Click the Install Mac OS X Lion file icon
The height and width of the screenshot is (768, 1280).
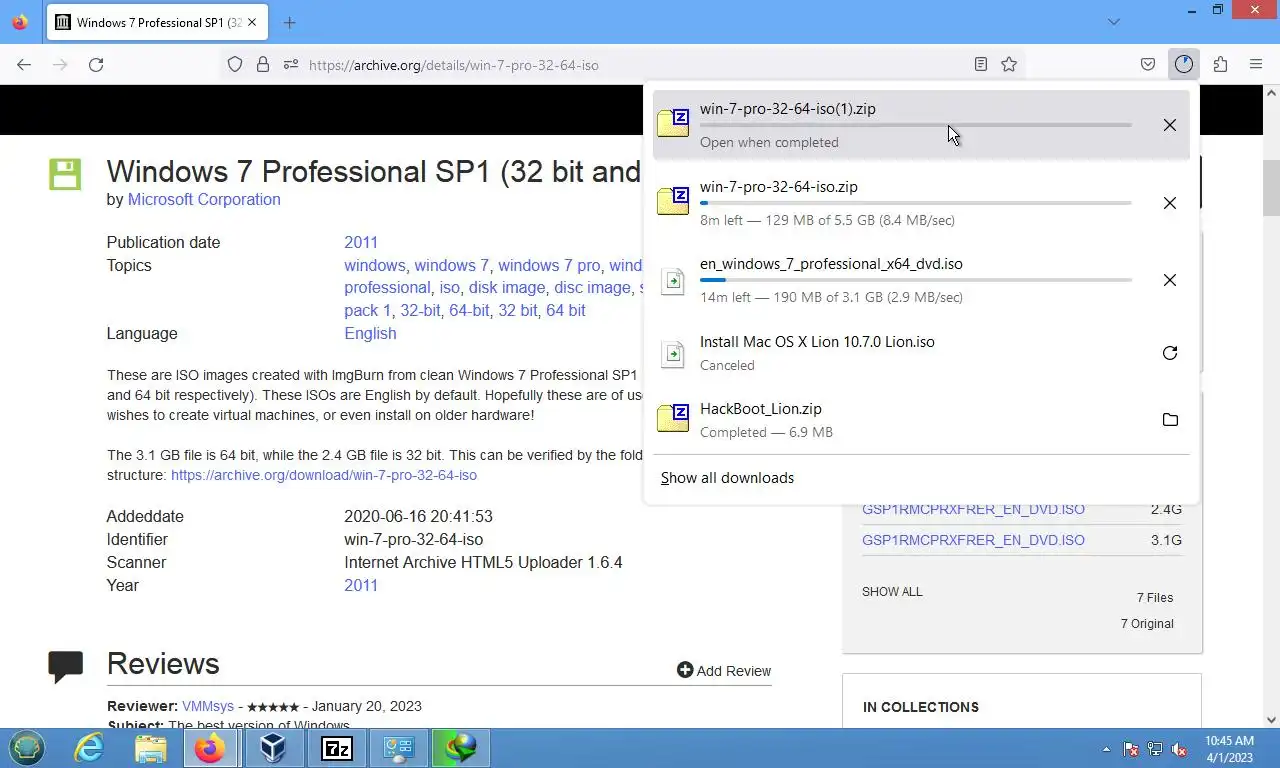(x=673, y=353)
